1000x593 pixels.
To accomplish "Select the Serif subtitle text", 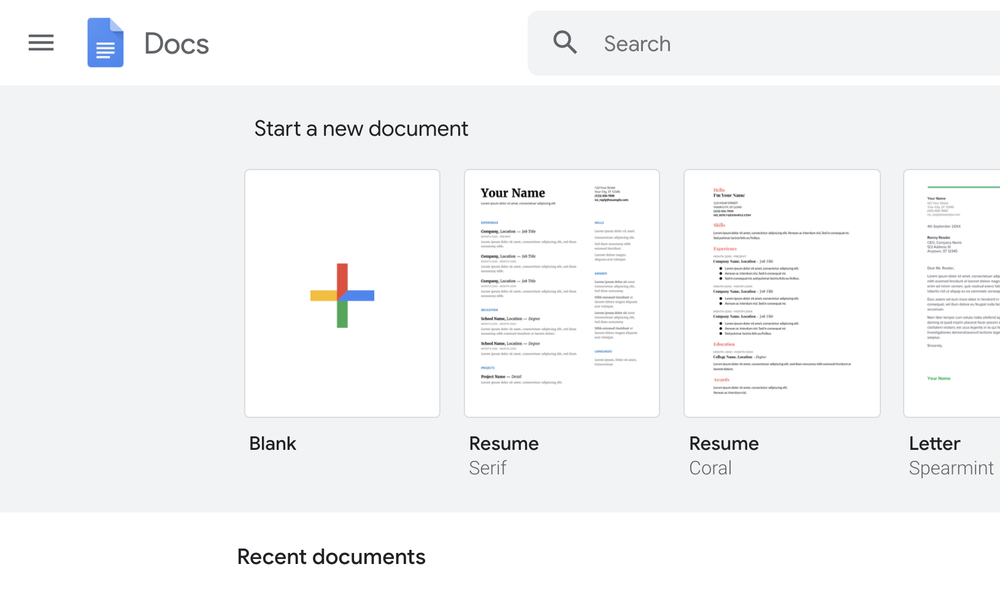I will [x=488, y=468].
